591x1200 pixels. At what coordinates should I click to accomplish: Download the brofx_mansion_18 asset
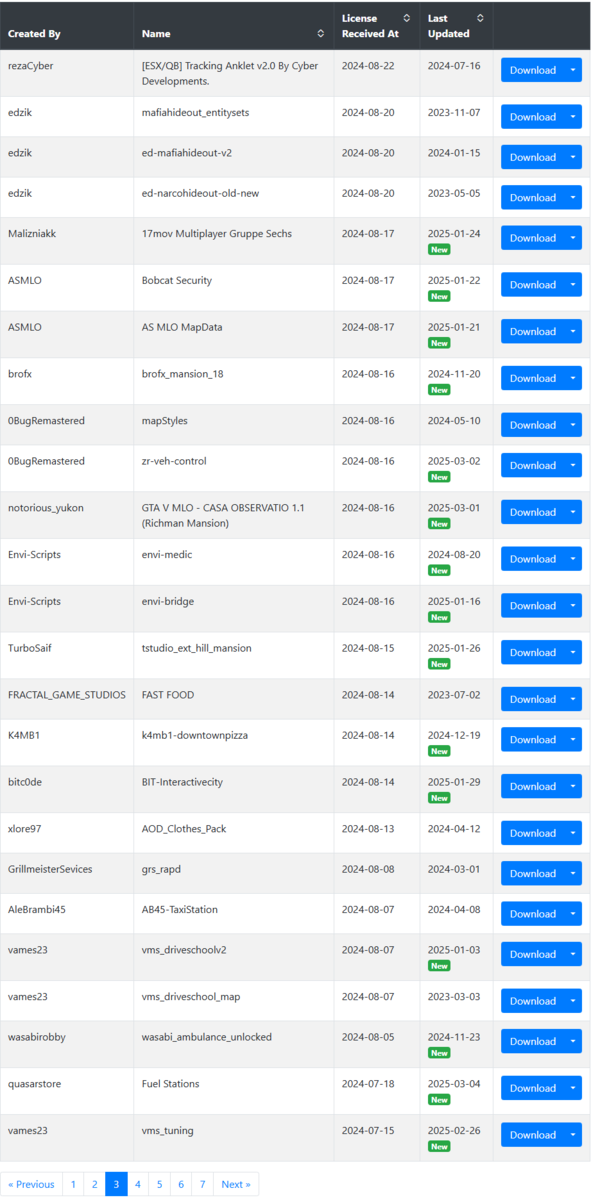(x=532, y=378)
